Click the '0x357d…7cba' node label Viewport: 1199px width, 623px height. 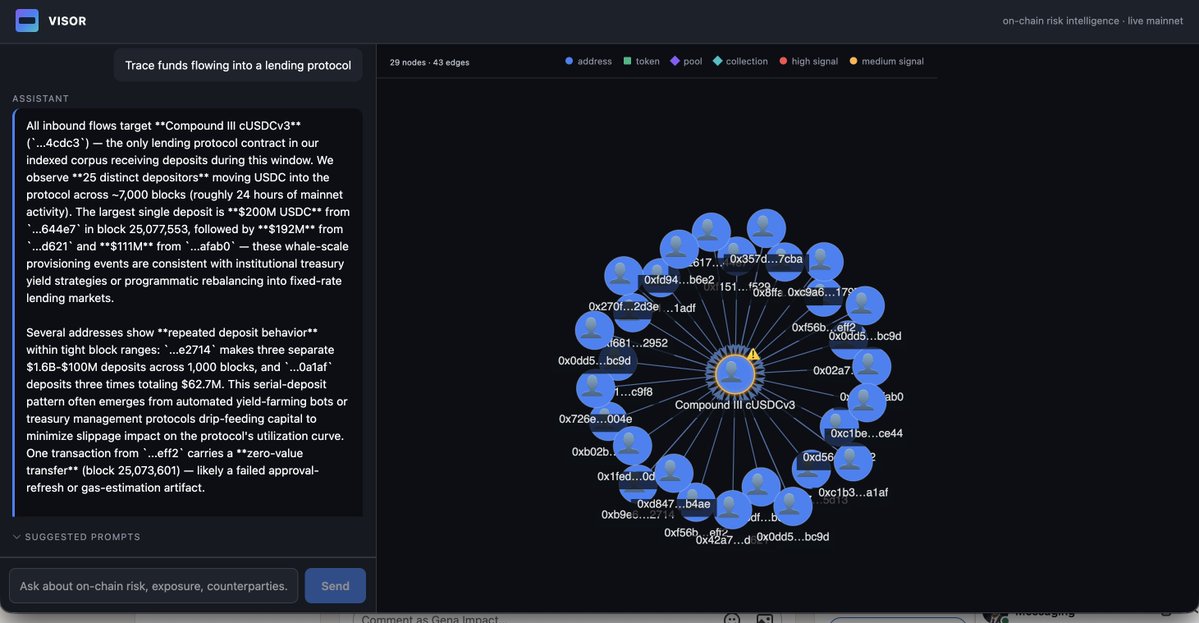[766, 259]
